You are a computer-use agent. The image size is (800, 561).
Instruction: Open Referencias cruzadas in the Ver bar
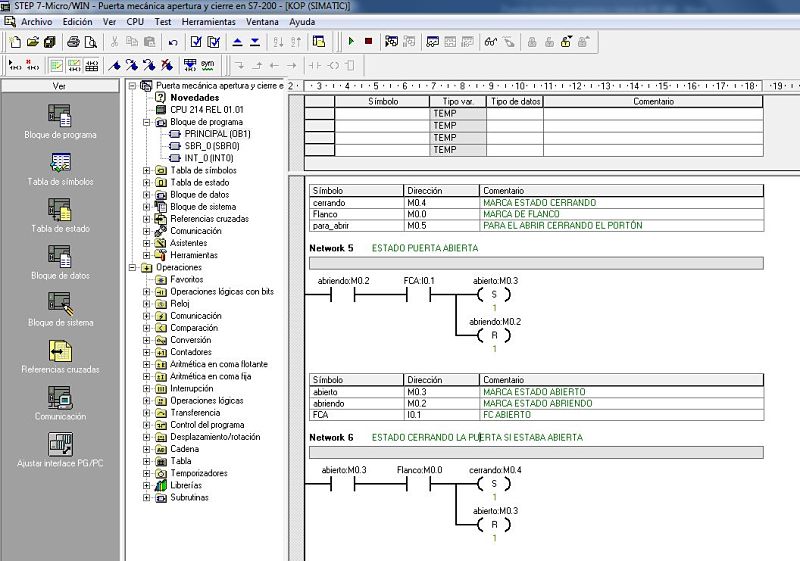point(60,356)
